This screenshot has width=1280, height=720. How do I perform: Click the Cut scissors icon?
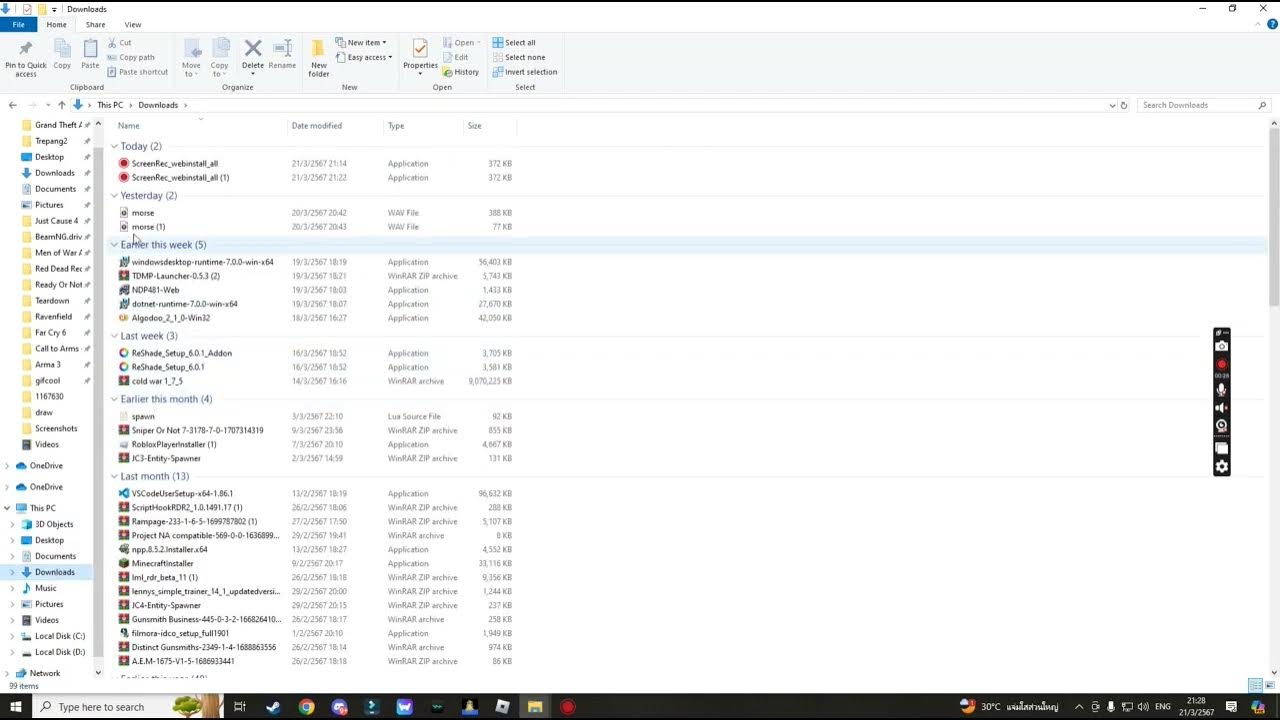[112, 43]
